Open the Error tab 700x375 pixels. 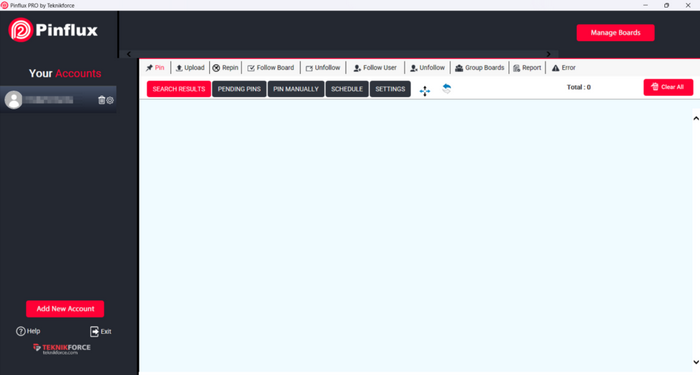564,68
